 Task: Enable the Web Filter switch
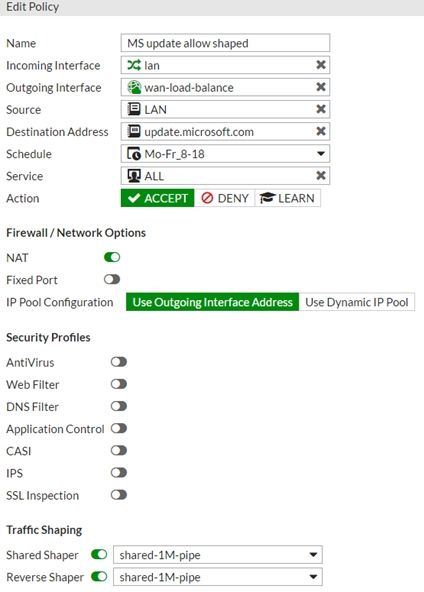pos(119,384)
